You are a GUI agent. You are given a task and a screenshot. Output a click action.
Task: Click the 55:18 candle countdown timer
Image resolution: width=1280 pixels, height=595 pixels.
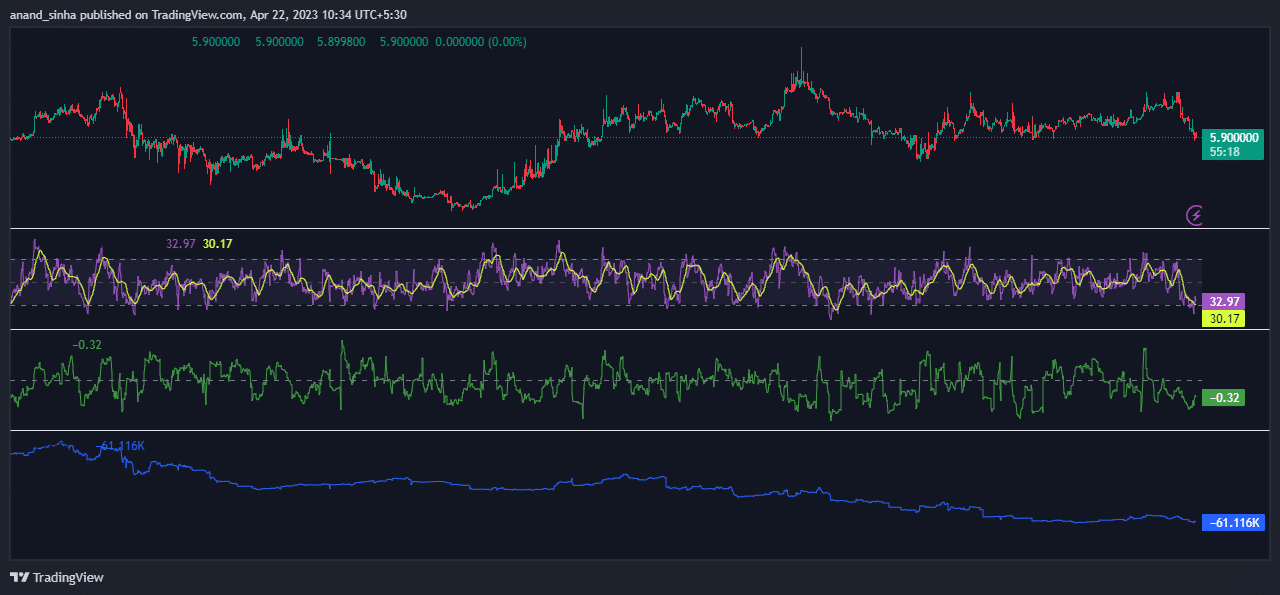click(1224, 152)
